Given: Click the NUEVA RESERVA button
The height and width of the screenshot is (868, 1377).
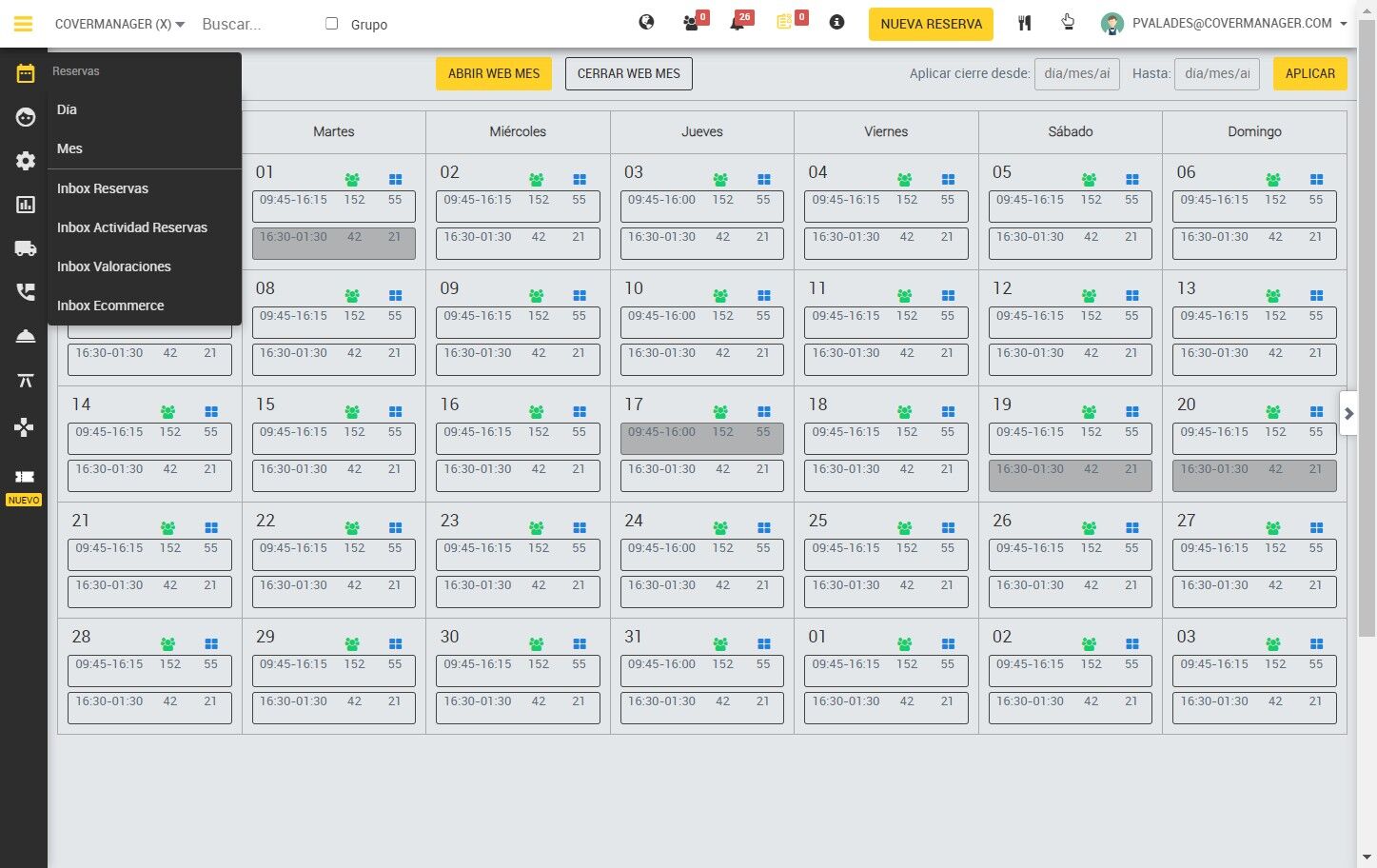Looking at the screenshot, I should [931, 24].
